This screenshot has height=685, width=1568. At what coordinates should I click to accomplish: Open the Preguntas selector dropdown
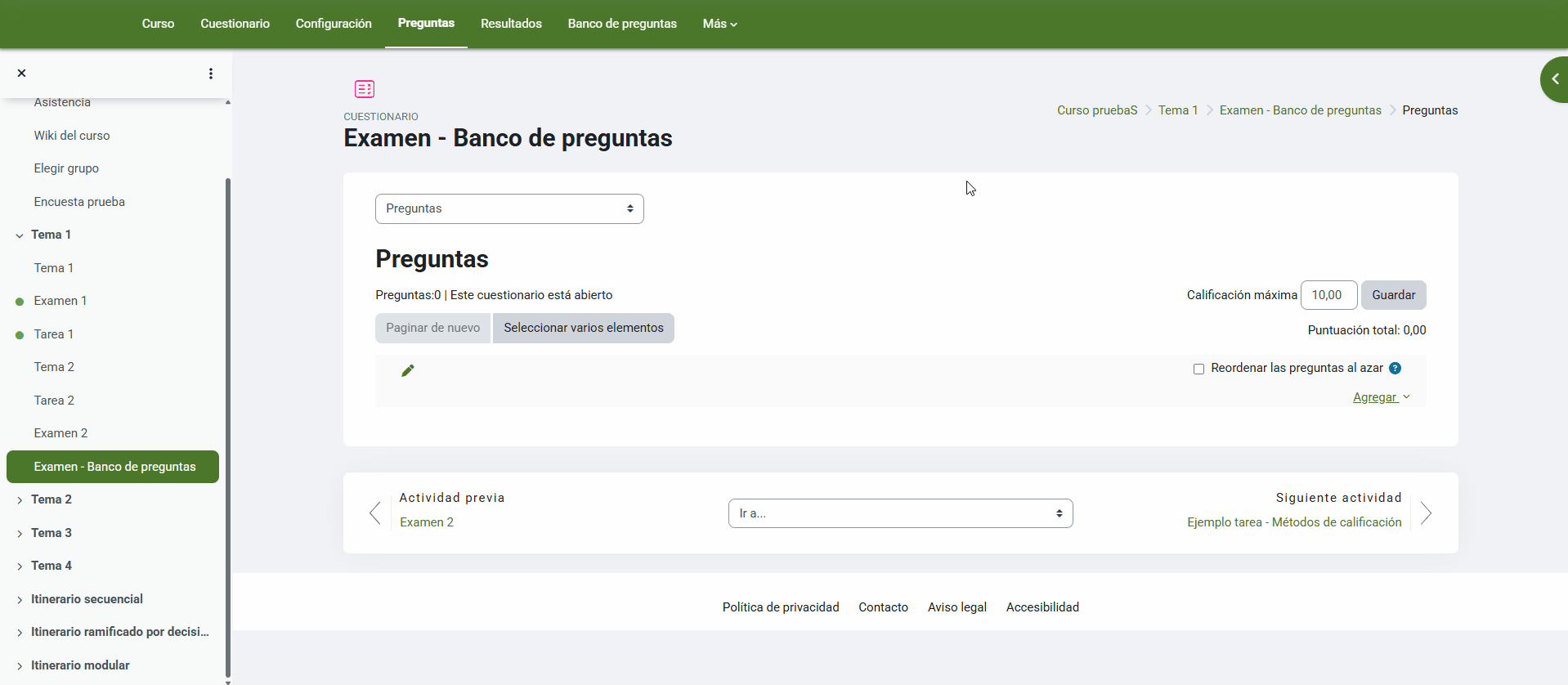pyautogui.click(x=509, y=209)
